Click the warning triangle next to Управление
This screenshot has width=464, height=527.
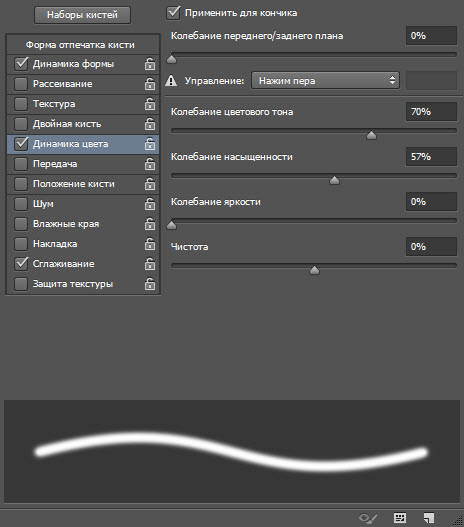coord(171,81)
